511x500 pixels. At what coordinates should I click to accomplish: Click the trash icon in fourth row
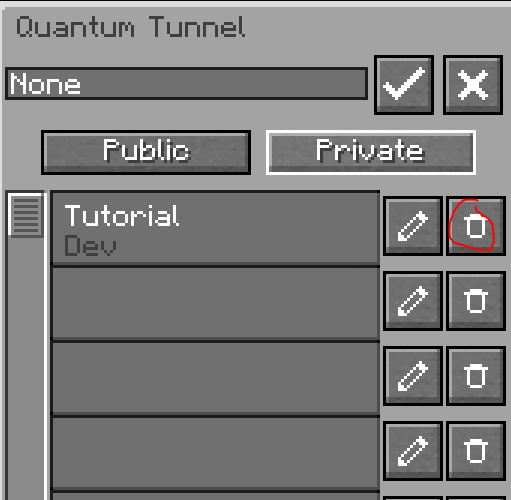[x=476, y=451]
